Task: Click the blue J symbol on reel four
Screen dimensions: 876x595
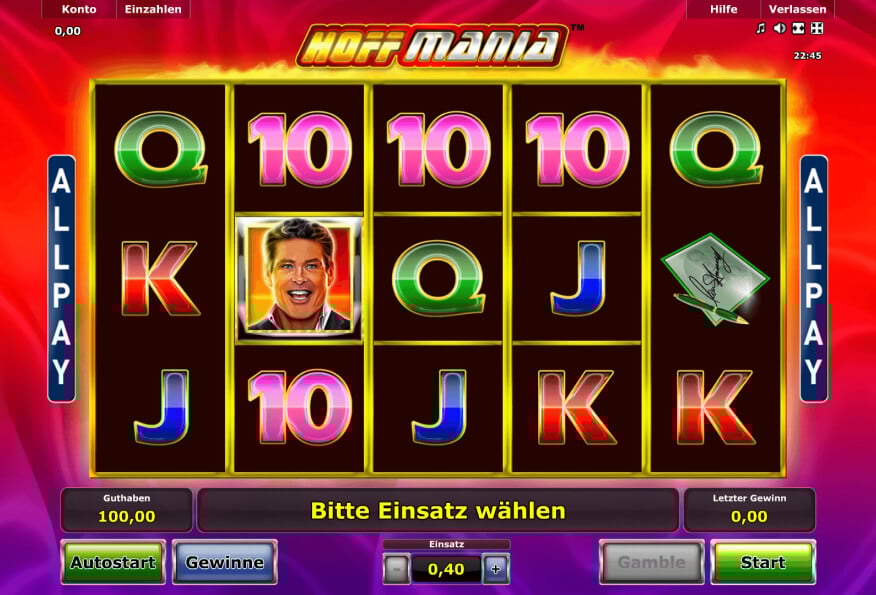Action: [x=579, y=278]
